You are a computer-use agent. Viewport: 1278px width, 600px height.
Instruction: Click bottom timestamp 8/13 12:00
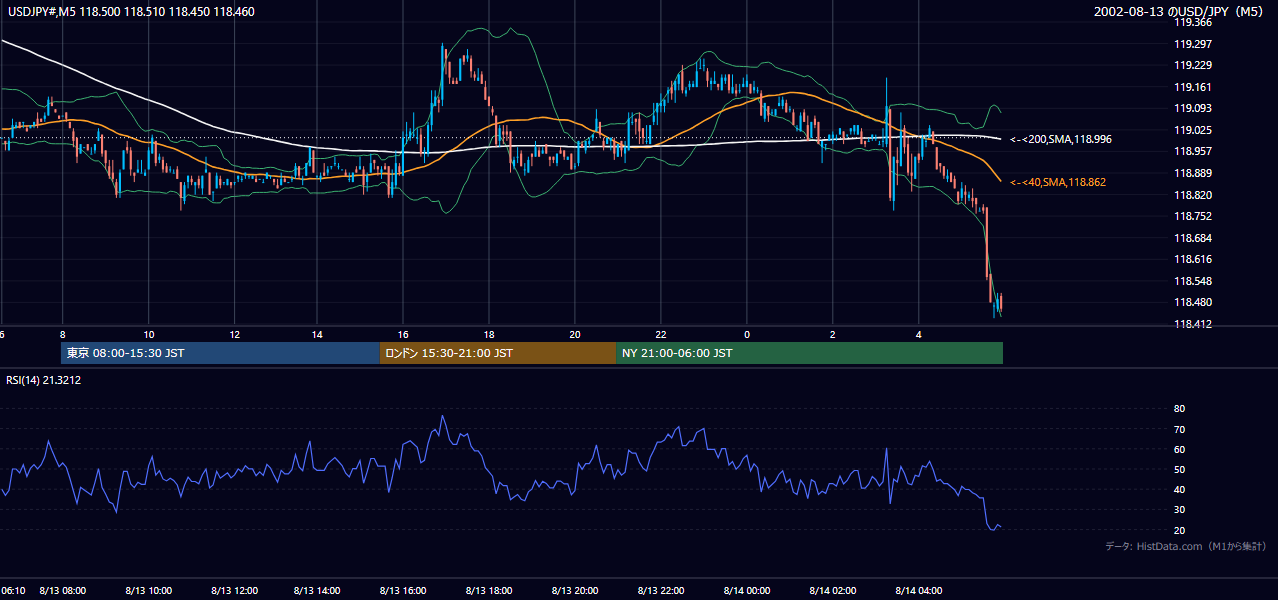point(234,590)
